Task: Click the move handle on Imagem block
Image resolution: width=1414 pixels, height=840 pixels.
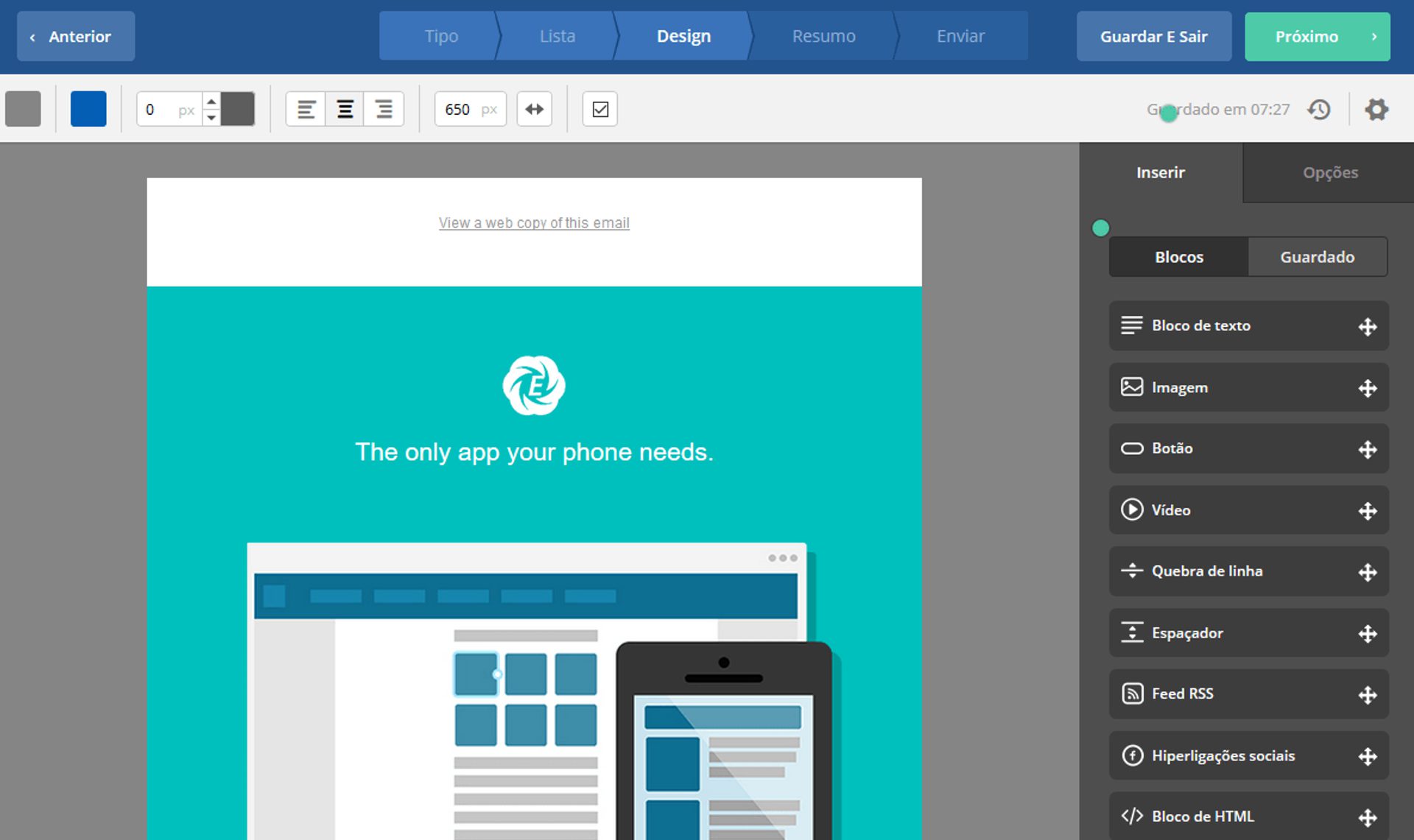Action: click(1367, 388)
